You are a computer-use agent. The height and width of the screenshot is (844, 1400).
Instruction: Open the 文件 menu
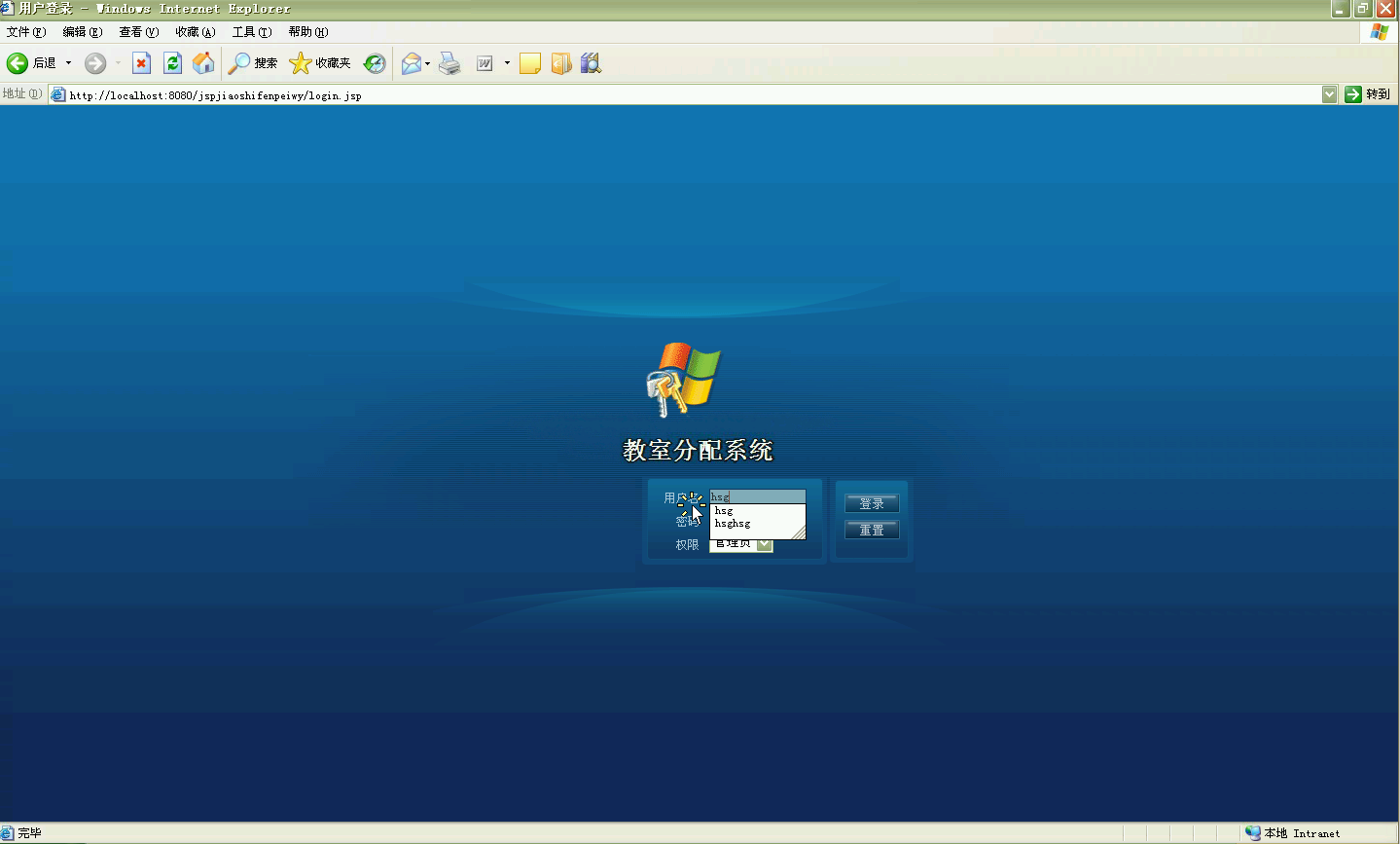26,32
